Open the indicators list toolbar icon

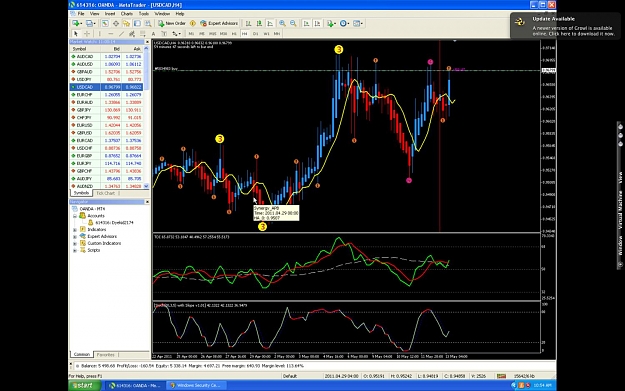tap(331, 24)
